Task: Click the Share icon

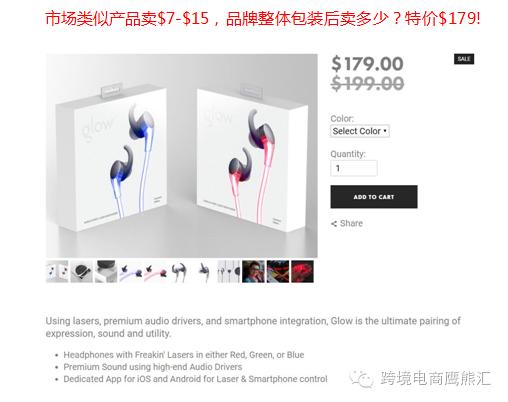Action: [x=334, y=224]
